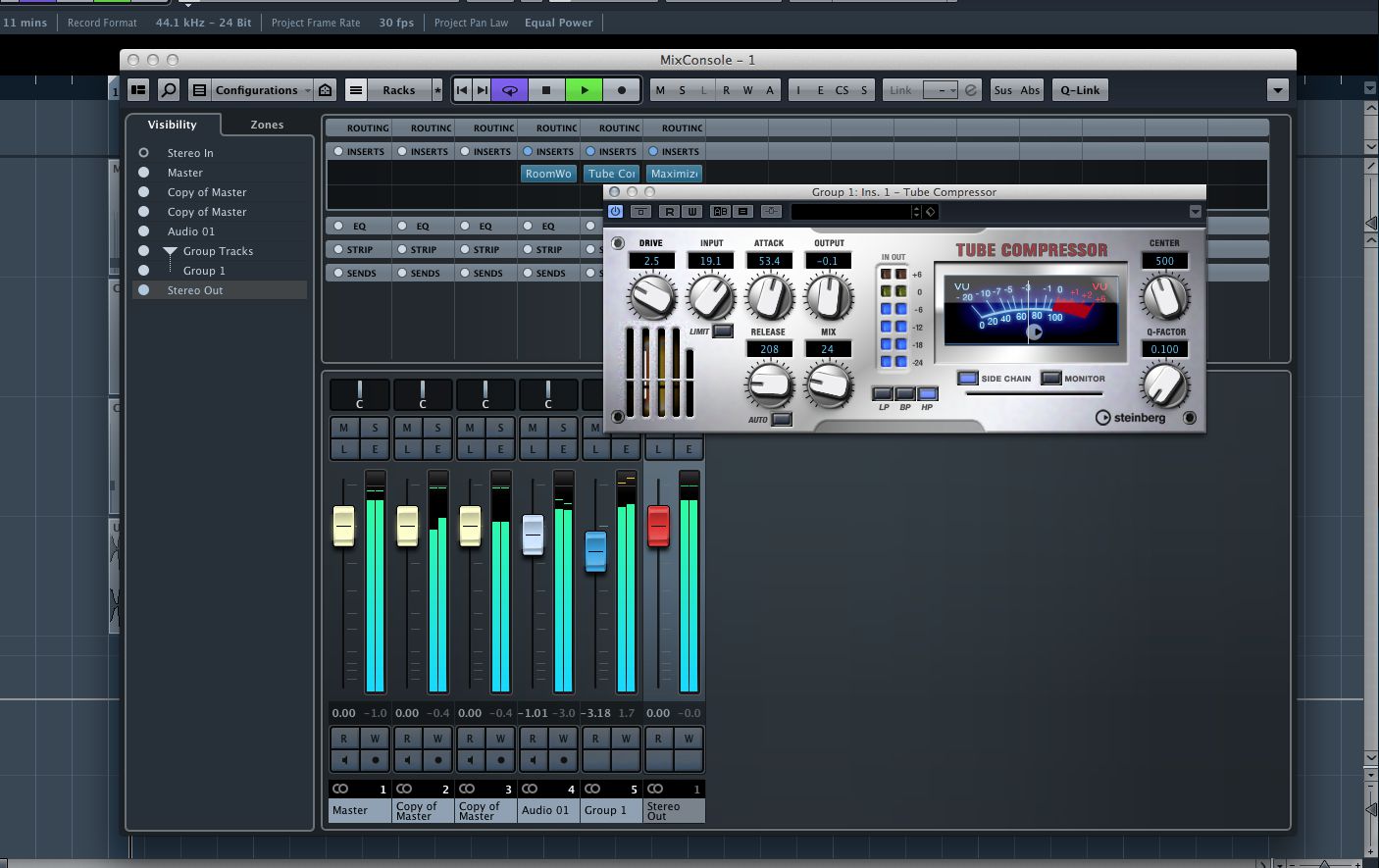Start playback with the green Play button
Screen dimensions: 1379x868
click(585, 90)
